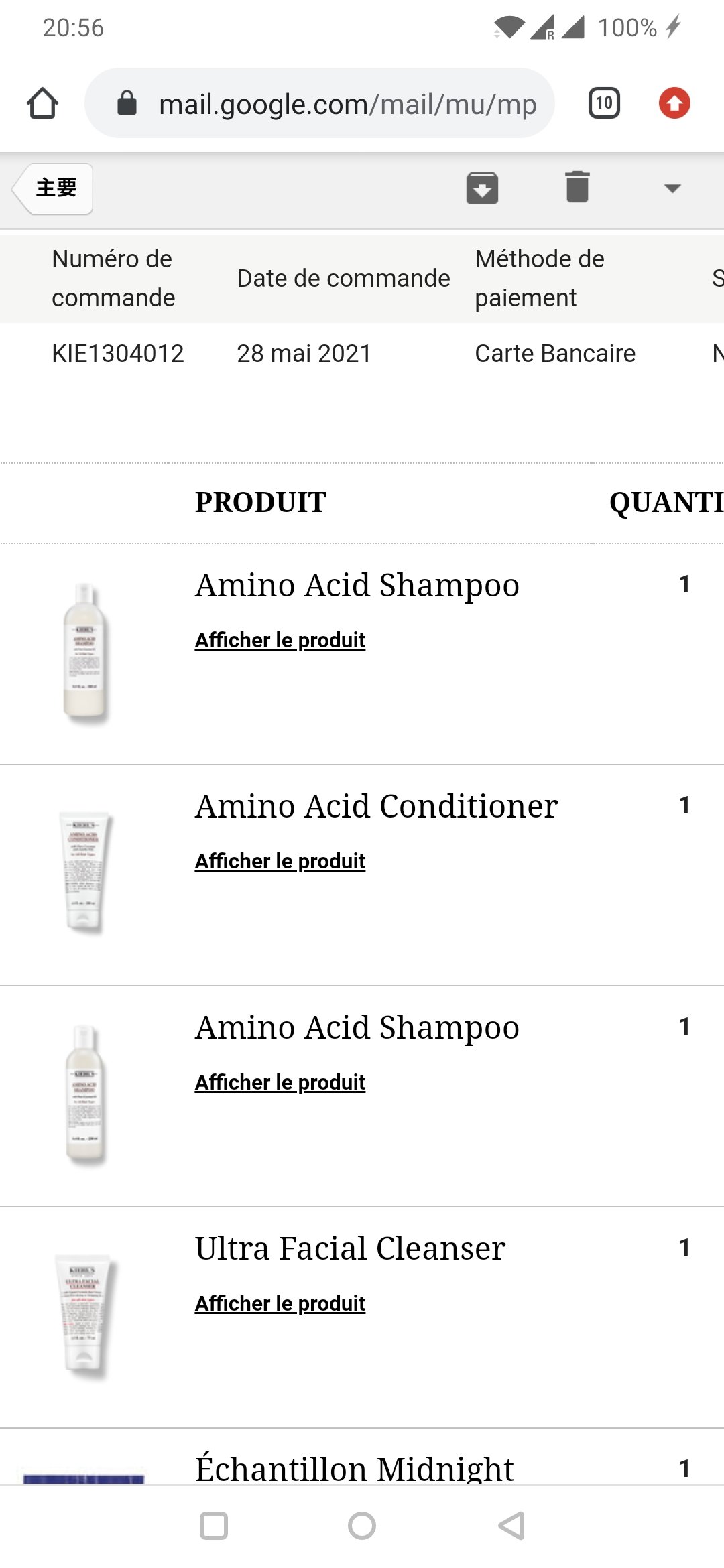Tap the Amino Acid Conditioner tube image
Screen dimensions: 724x1568
(x=85, y=872)
